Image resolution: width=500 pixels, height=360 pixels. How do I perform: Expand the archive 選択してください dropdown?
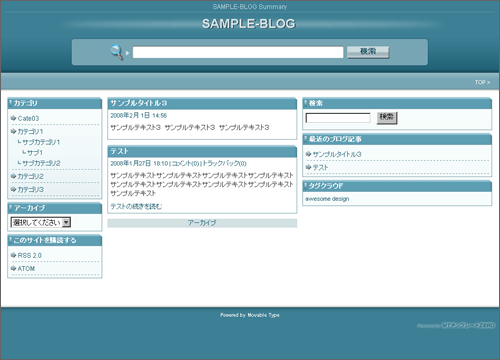(41, 222)
